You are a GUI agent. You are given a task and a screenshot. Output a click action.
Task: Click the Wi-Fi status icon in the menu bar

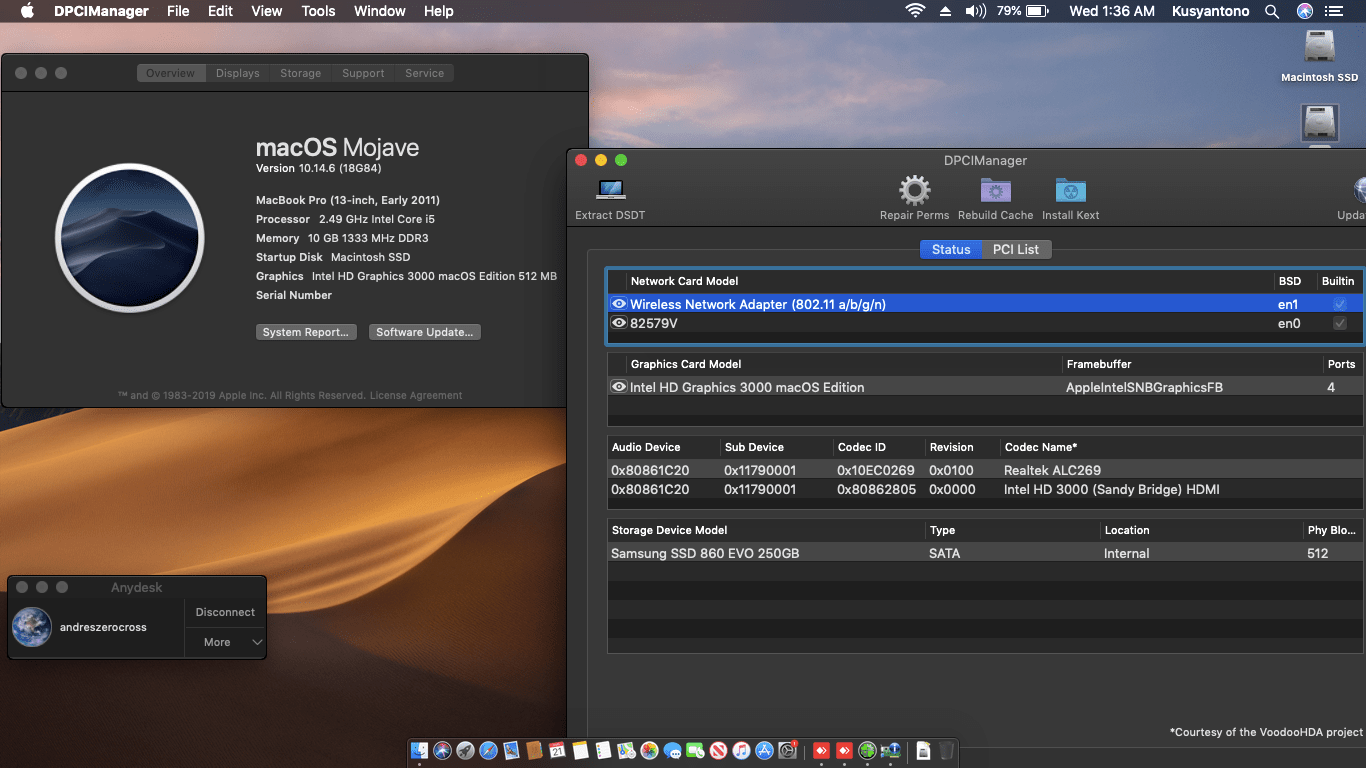(x=915, y=11)
